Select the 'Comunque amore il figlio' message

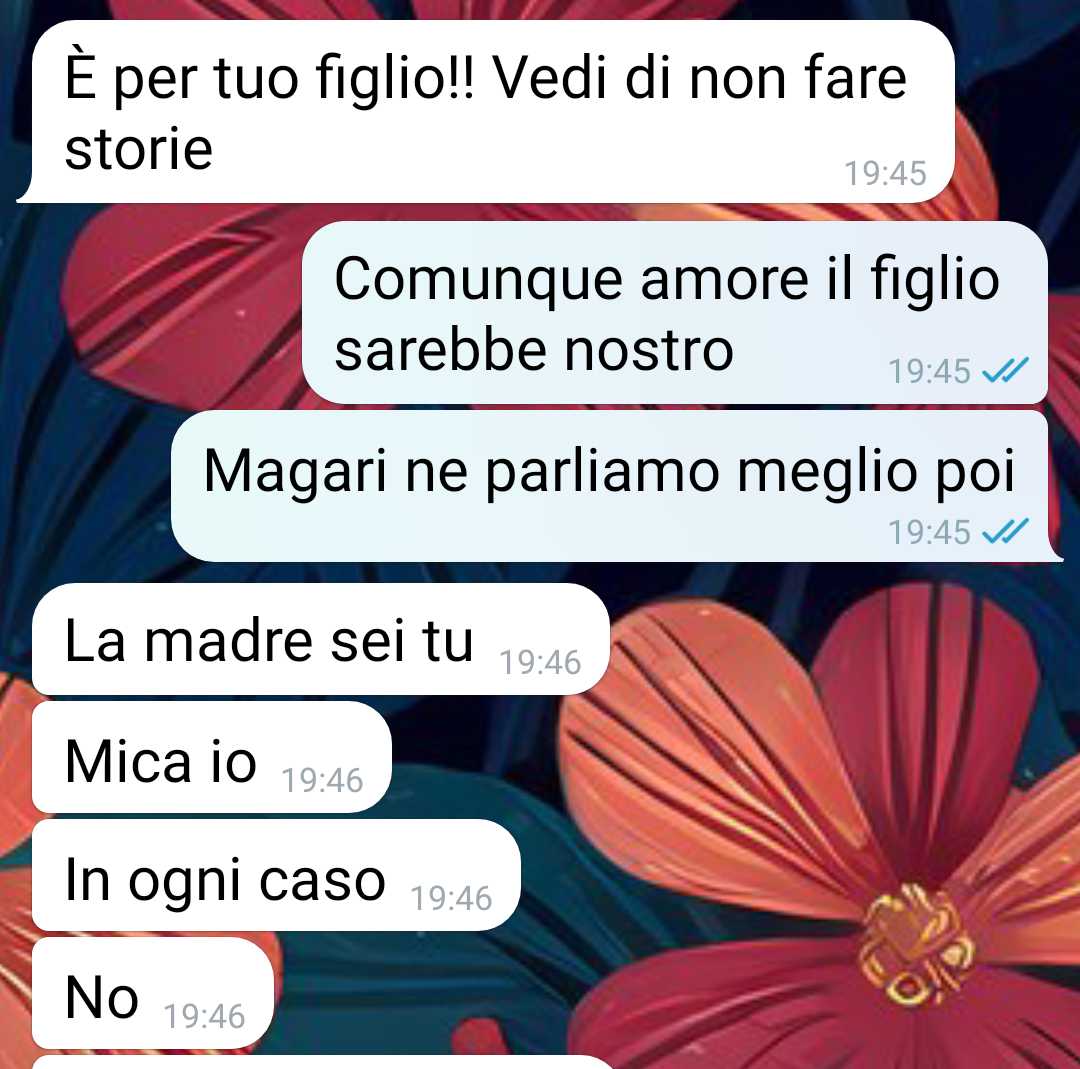(x=675, y=312)
